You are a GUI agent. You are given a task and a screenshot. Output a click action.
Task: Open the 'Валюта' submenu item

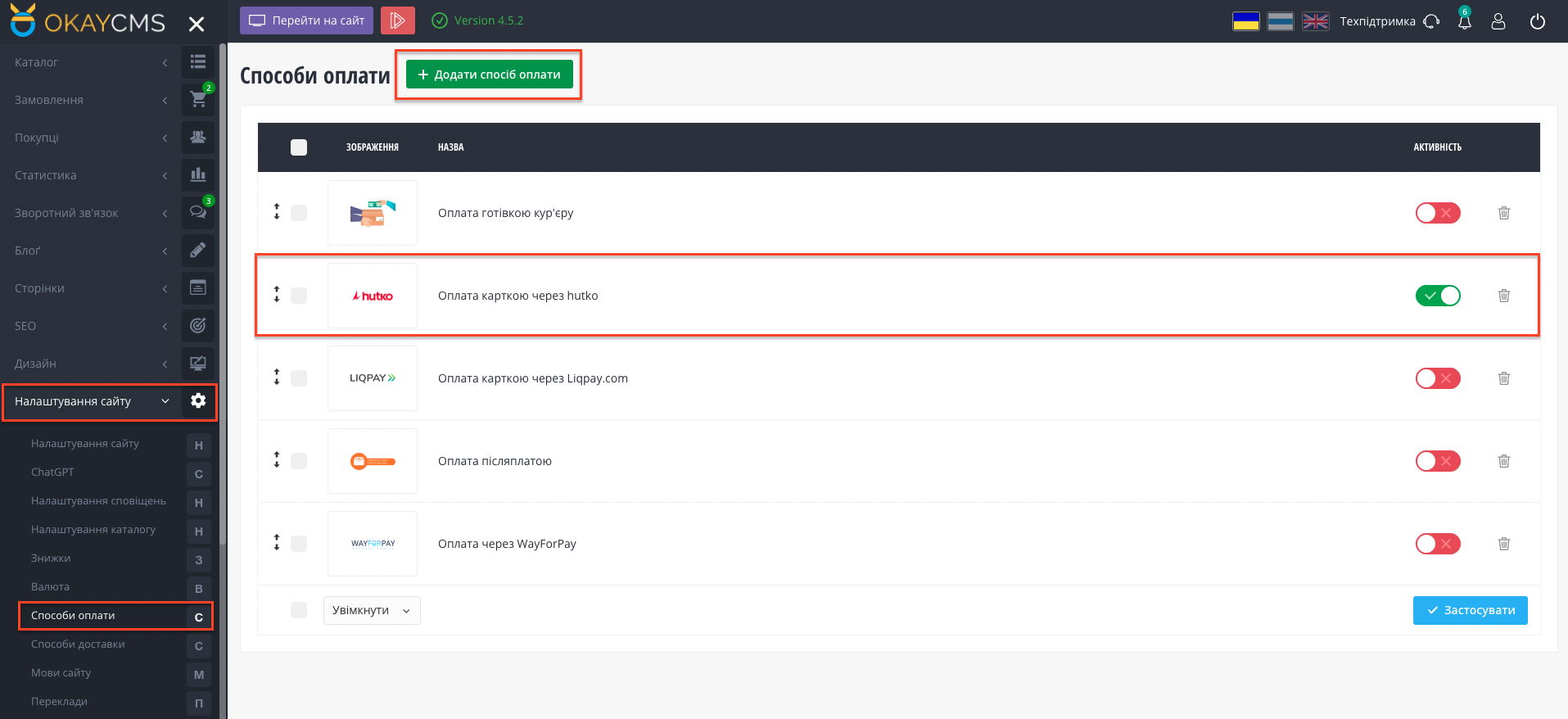pyautogui.click(x=50, y=586)
